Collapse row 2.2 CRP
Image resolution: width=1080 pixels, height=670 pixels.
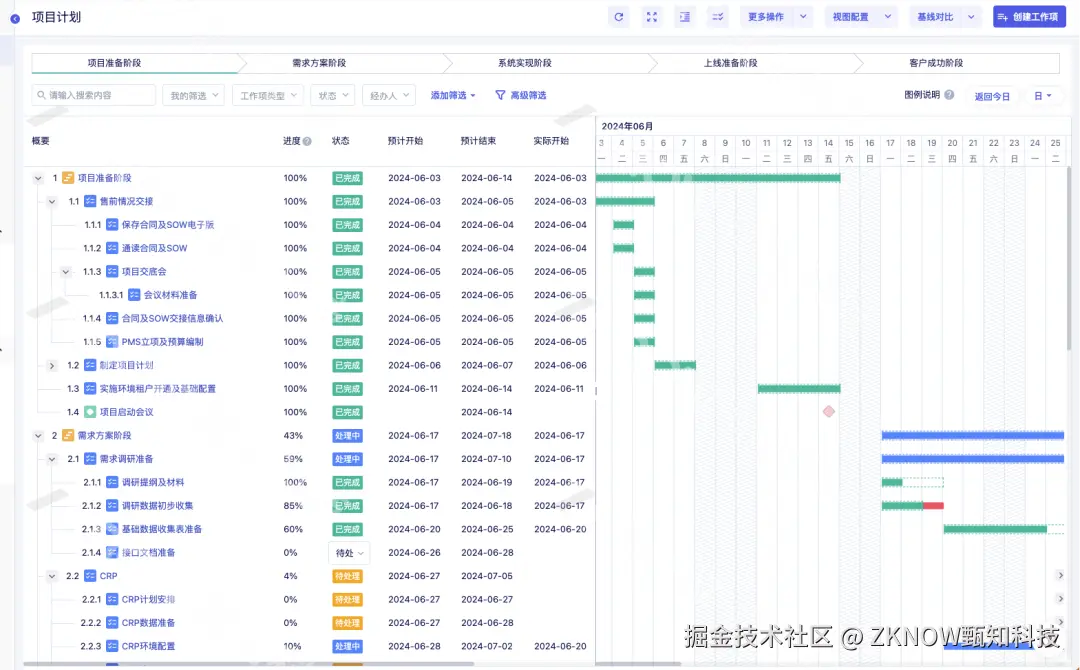point(52,576)
